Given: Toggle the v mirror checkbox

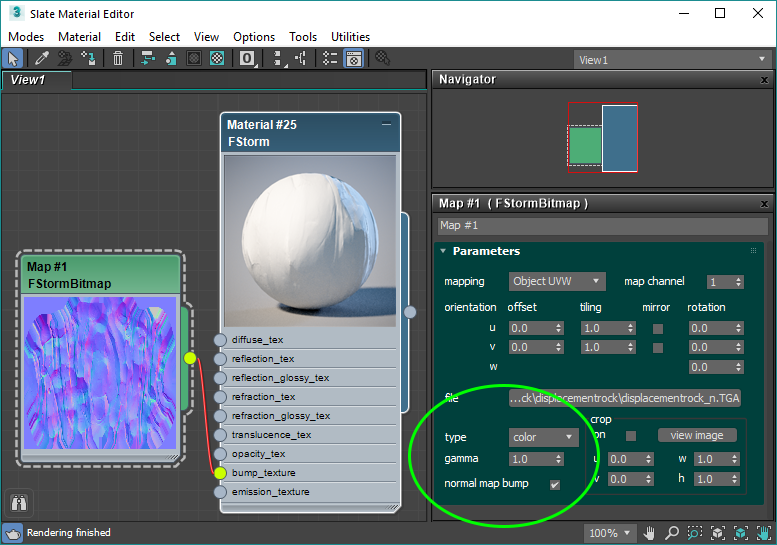Looking at the screenshot, I should coord(658,348).
